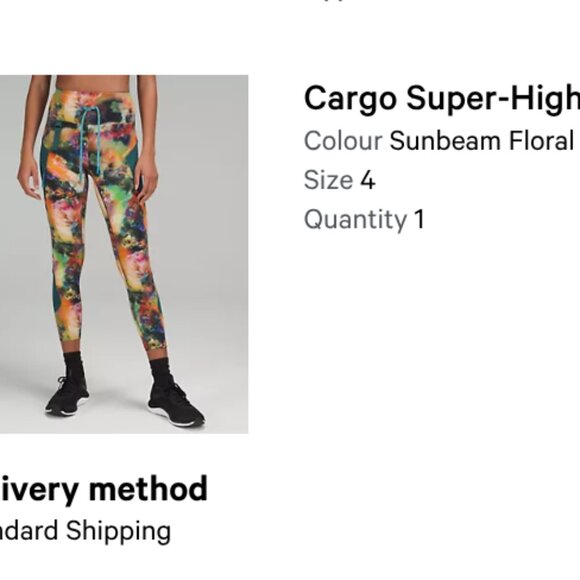Select the size value 4
The height and width of the screenshot is (580, 580).
click(368, 181)
